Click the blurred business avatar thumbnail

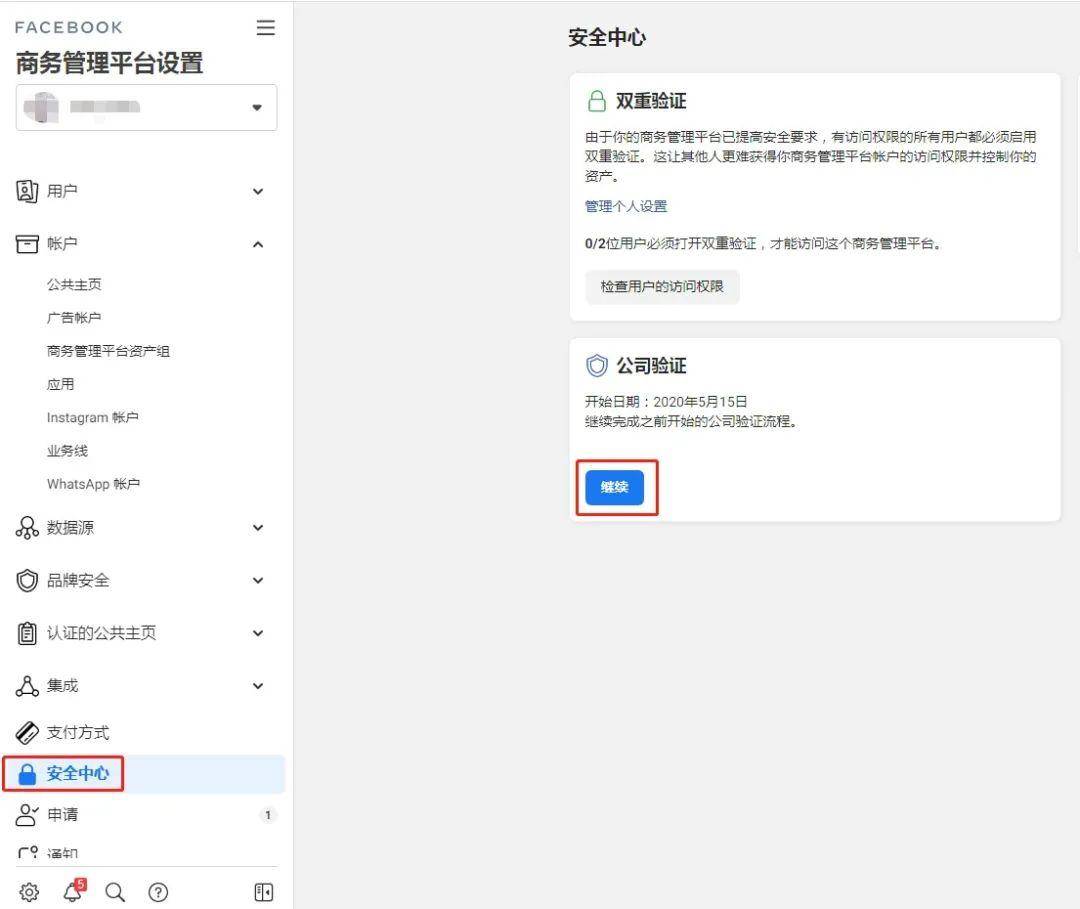coord(41,107)
